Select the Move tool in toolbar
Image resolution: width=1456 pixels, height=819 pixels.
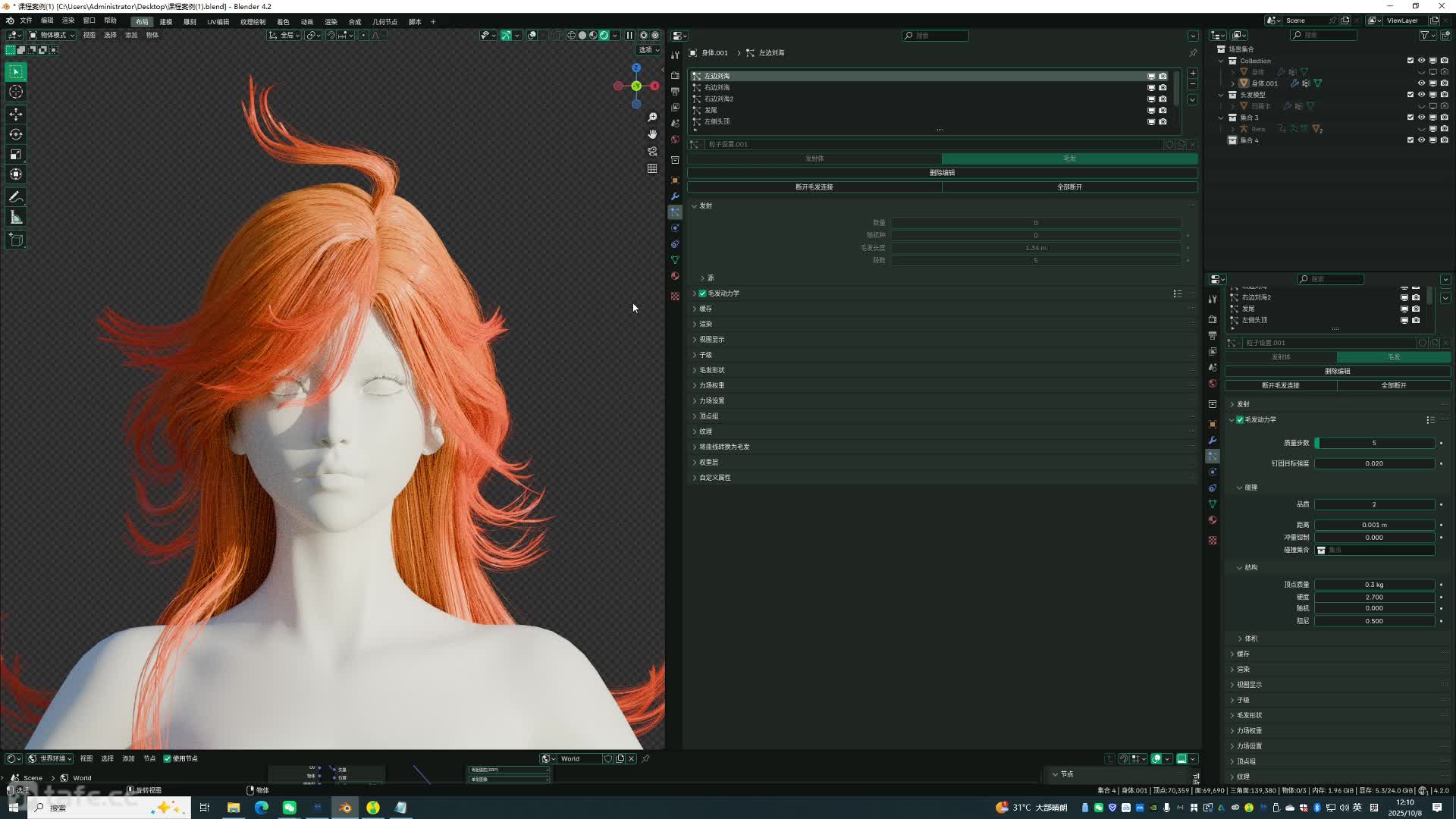[16, 115]
